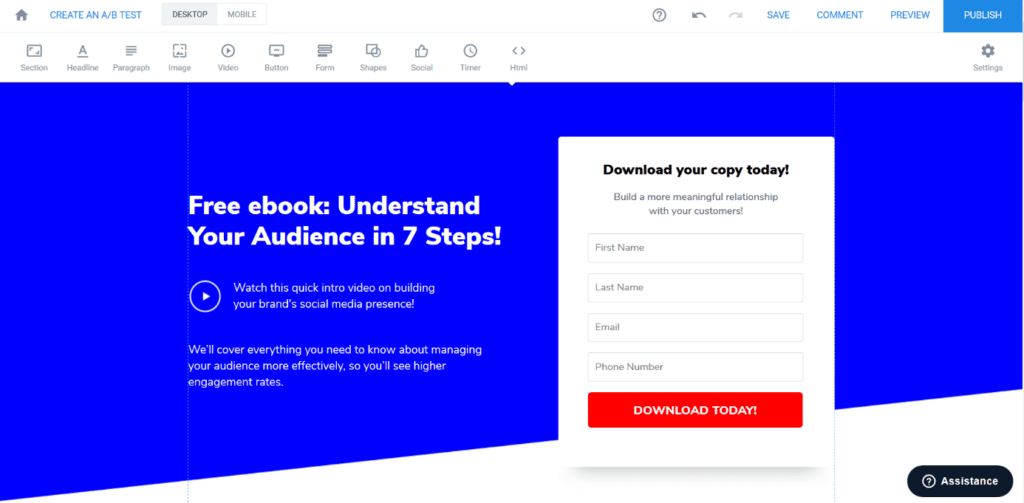This screenshot has height=503, width=1024.
Task: Redo the last change
Action: 735,15
